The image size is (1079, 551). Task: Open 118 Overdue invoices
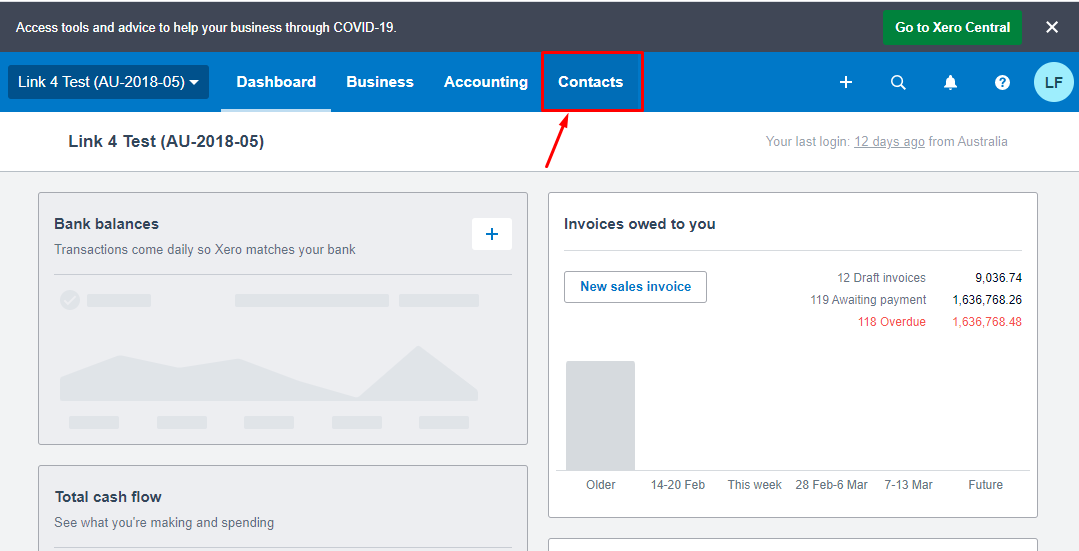[x=891, y=322]
